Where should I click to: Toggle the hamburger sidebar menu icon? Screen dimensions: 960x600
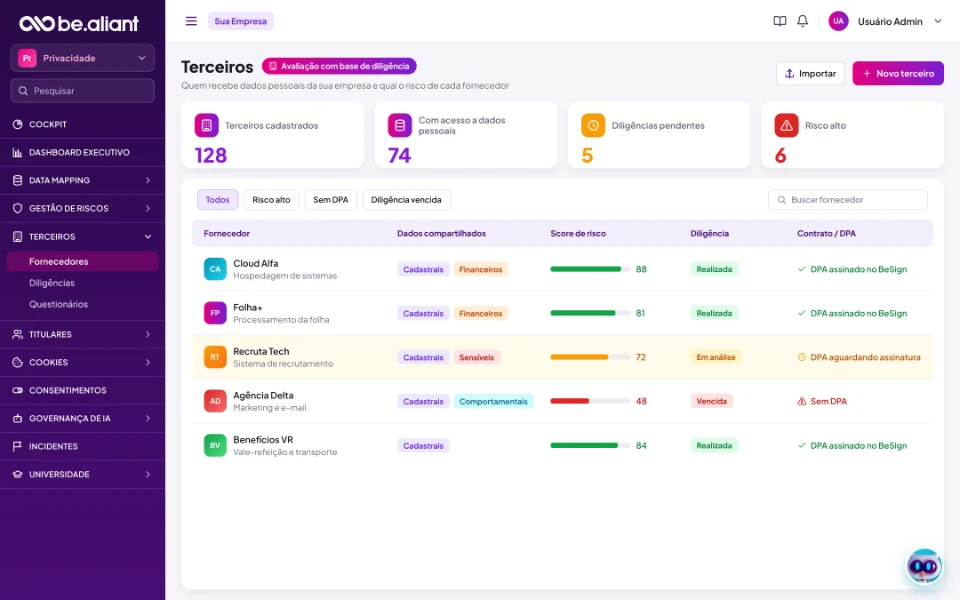[x=191, y=21]
